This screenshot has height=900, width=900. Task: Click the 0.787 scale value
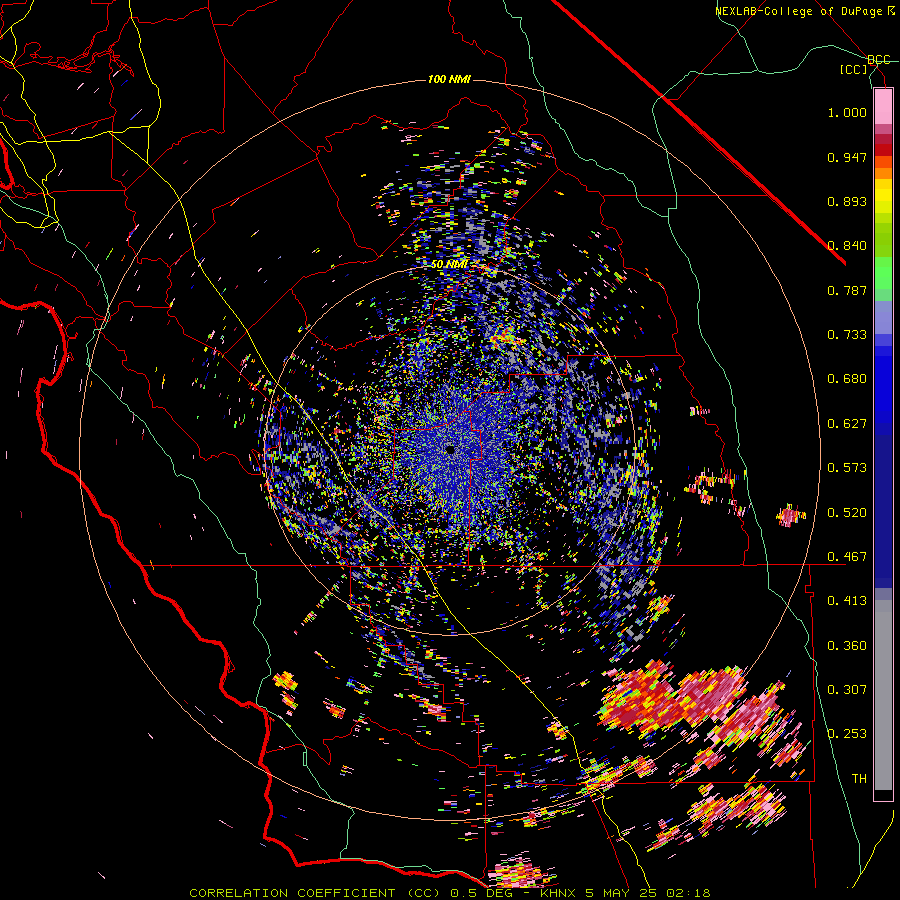847,290
